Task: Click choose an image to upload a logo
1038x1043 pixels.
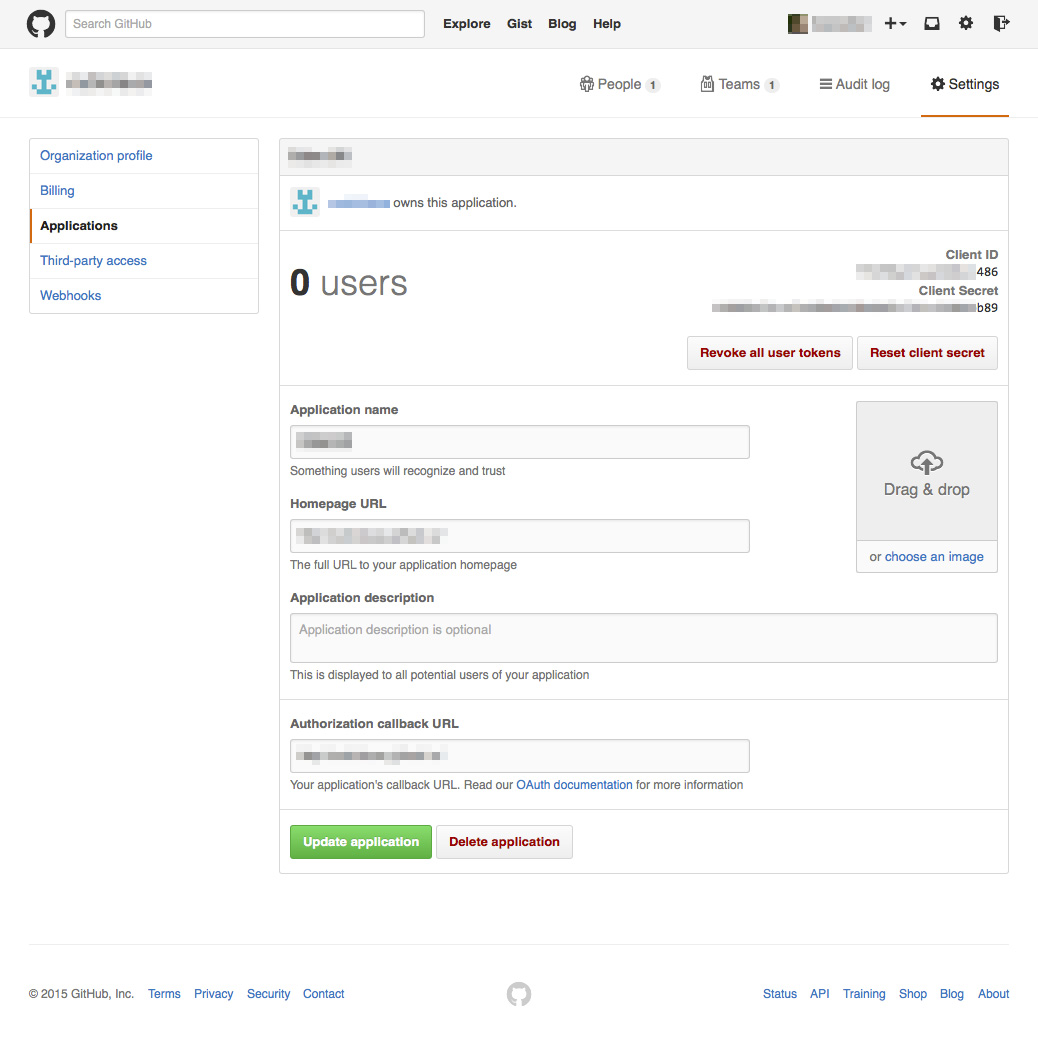Action: [934, 556]
